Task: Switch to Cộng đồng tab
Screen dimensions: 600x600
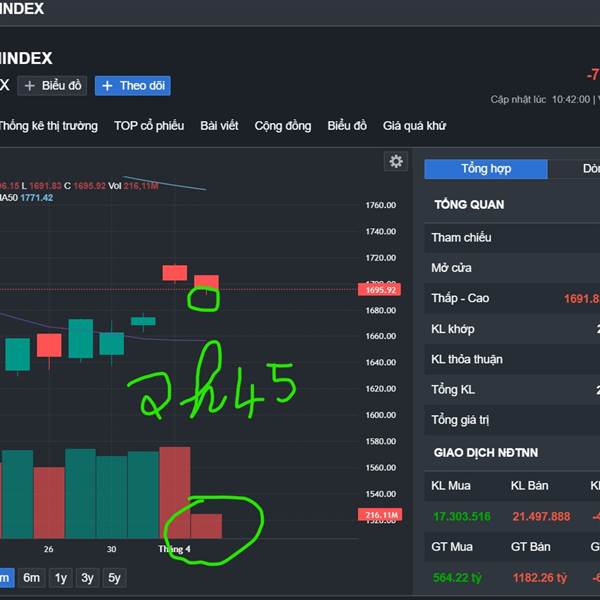Action: coord(283,126)
